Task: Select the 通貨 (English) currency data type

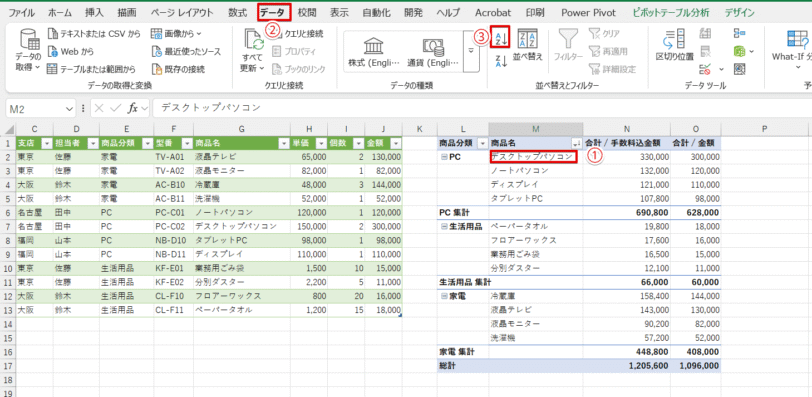Action: pyautogui.click(x=433, y=53)
